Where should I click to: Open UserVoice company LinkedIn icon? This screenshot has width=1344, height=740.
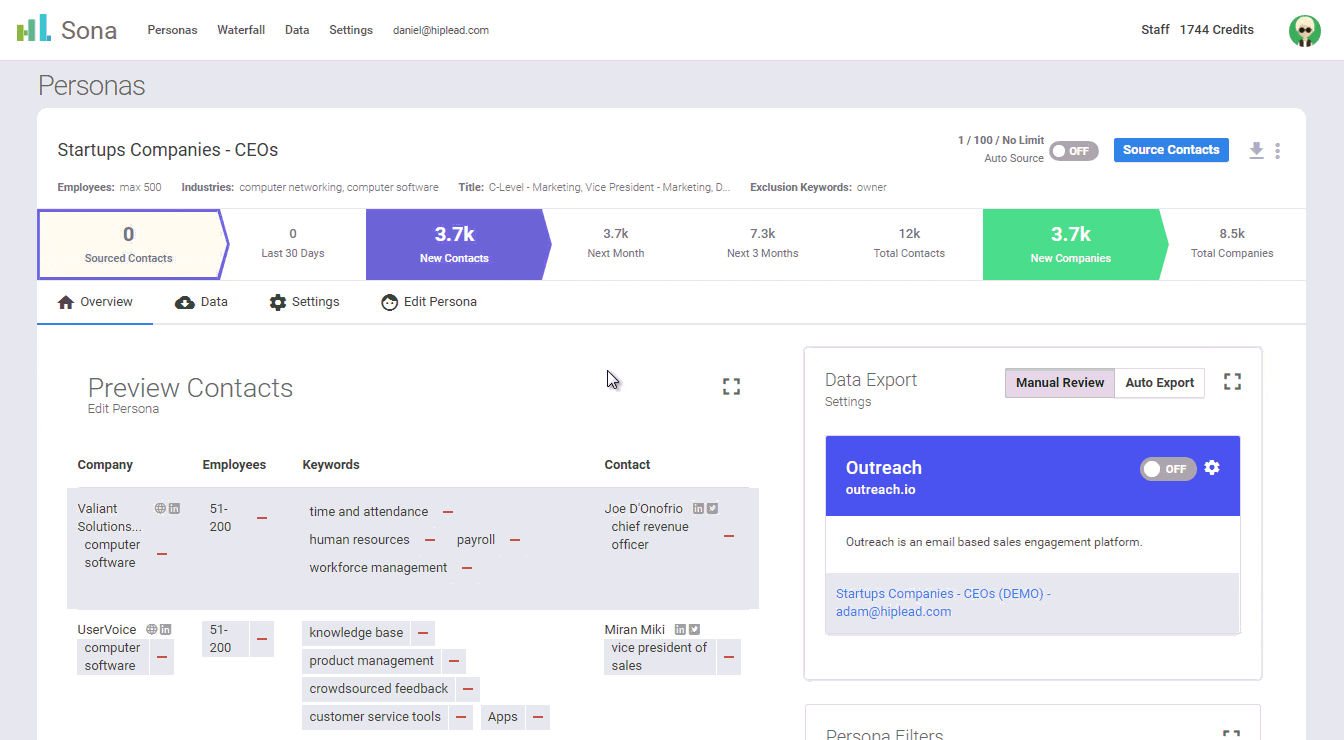pyautogui.click(x=166, y=630)
